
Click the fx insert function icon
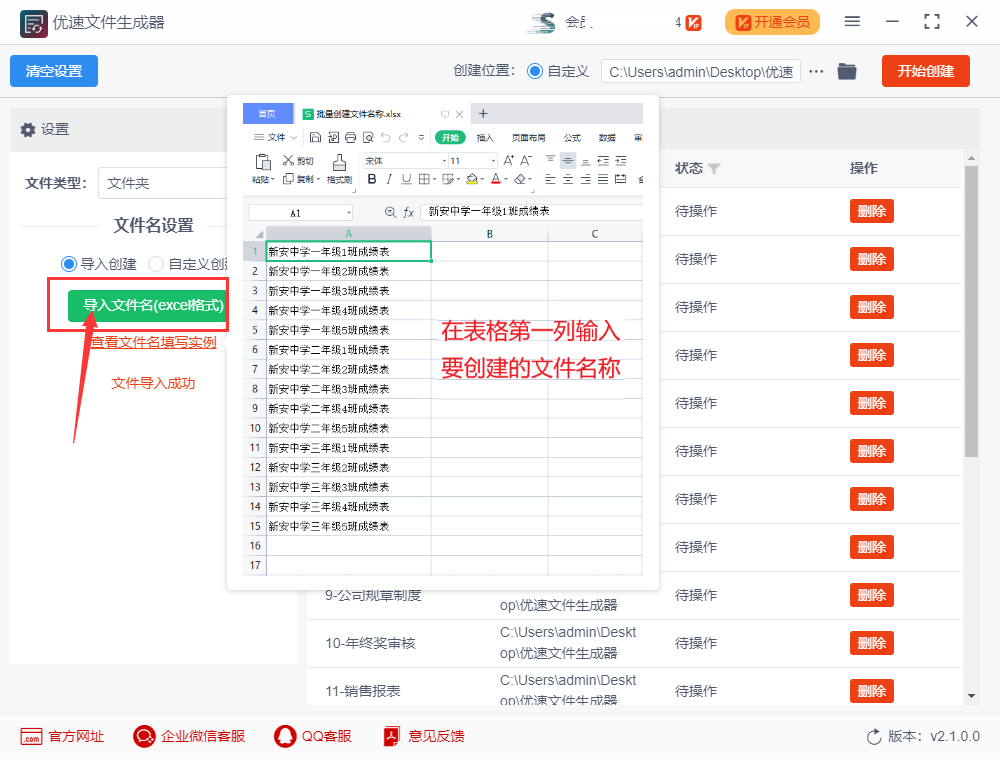click(x=409, y=212)
